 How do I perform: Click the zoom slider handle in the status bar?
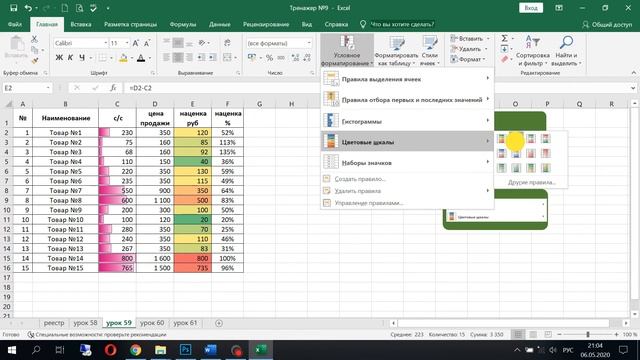[x=588, y=334]
